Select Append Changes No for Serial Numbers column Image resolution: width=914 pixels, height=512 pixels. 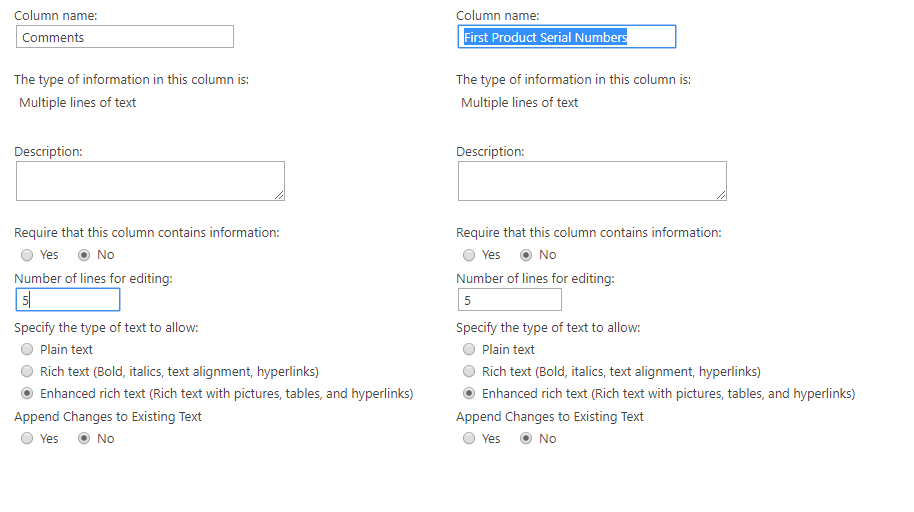526,439
